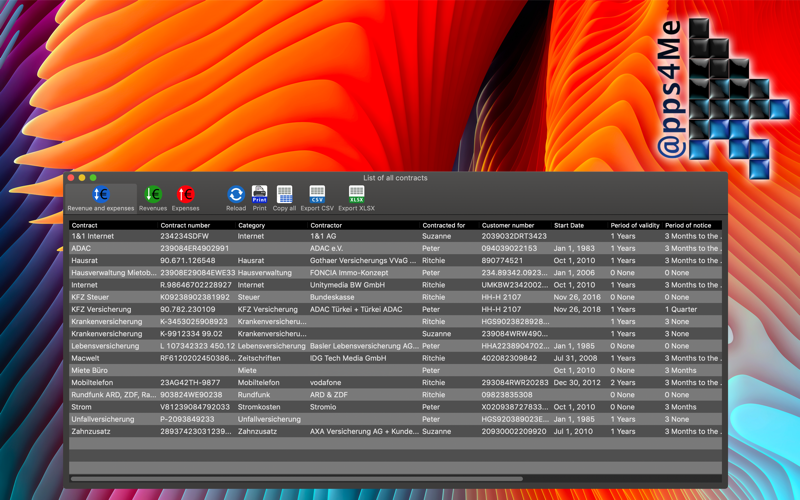The image size is (800, 500).
Task: Click contract number R.98646702228927
Action: click(x=195, y=285)
